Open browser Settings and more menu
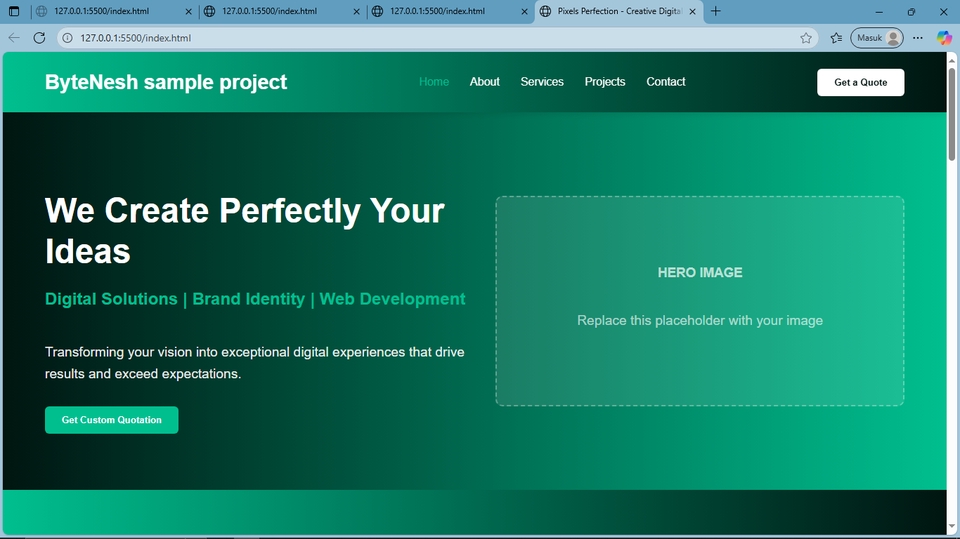960x539 pixels. pyautogui.click(x=917, y=38)
